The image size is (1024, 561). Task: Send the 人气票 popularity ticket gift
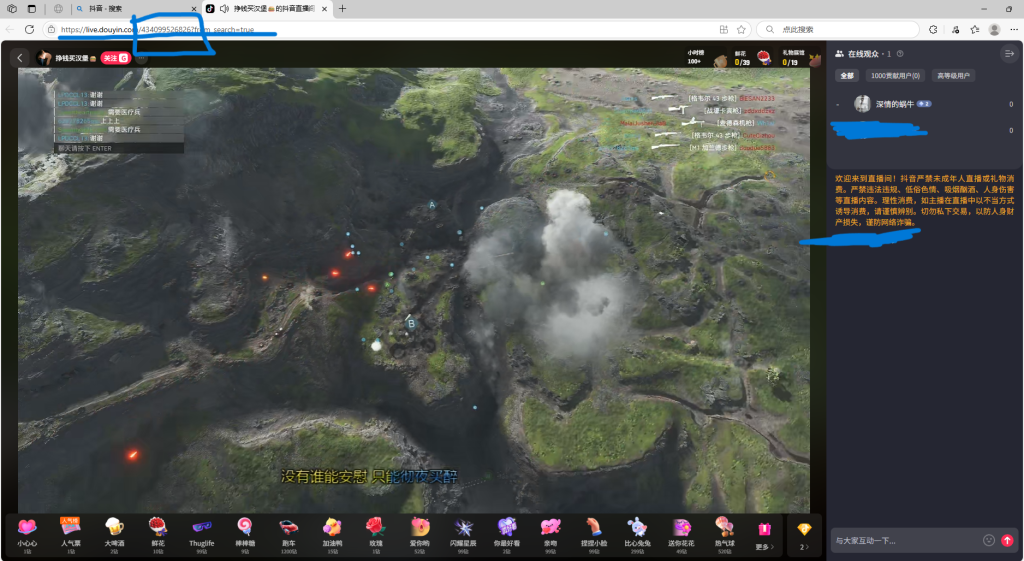(x=71, y=534)
